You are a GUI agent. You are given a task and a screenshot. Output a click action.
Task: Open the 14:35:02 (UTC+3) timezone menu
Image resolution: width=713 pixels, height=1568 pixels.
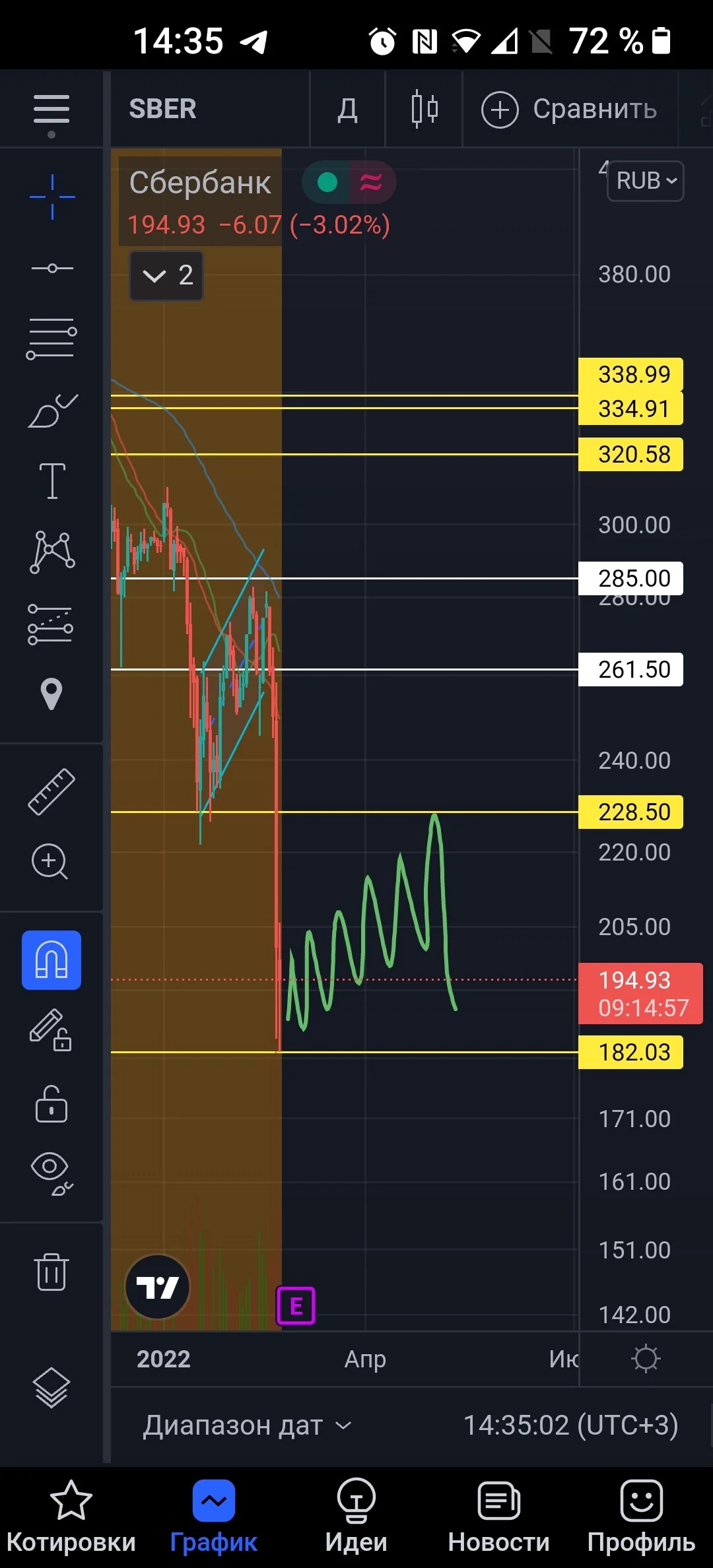[570, 1425]
